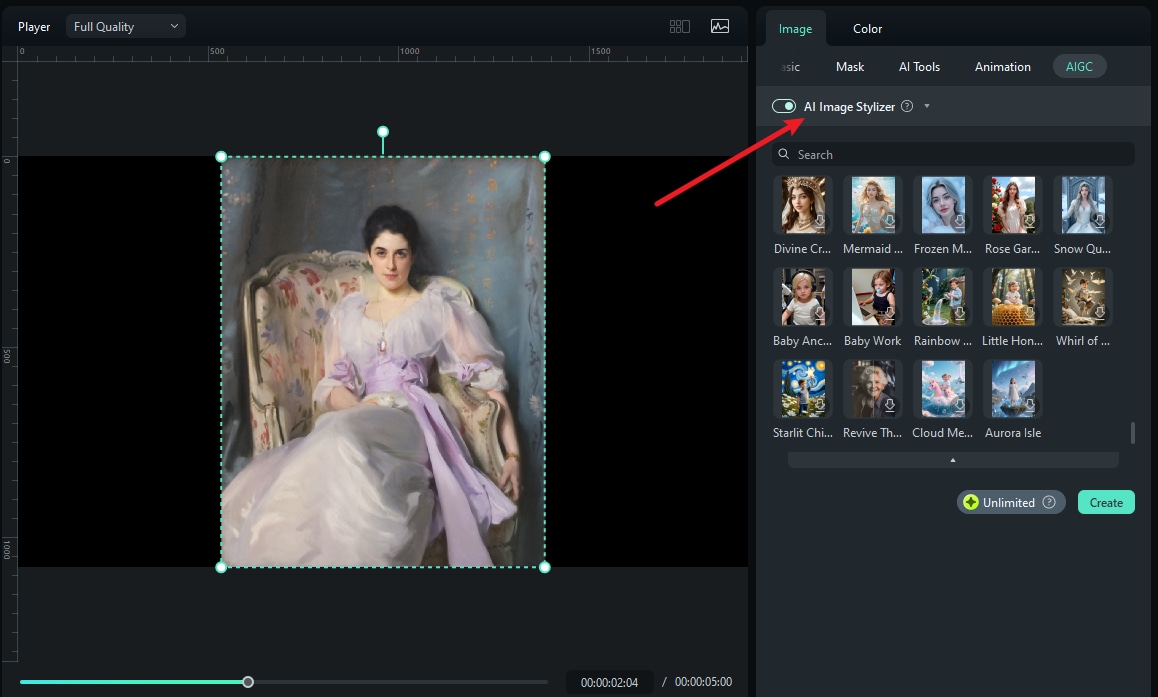The width and height of the screenshot is (1158, 697).
Task: Open the Animation tab
Action: tap(1002, 66)
